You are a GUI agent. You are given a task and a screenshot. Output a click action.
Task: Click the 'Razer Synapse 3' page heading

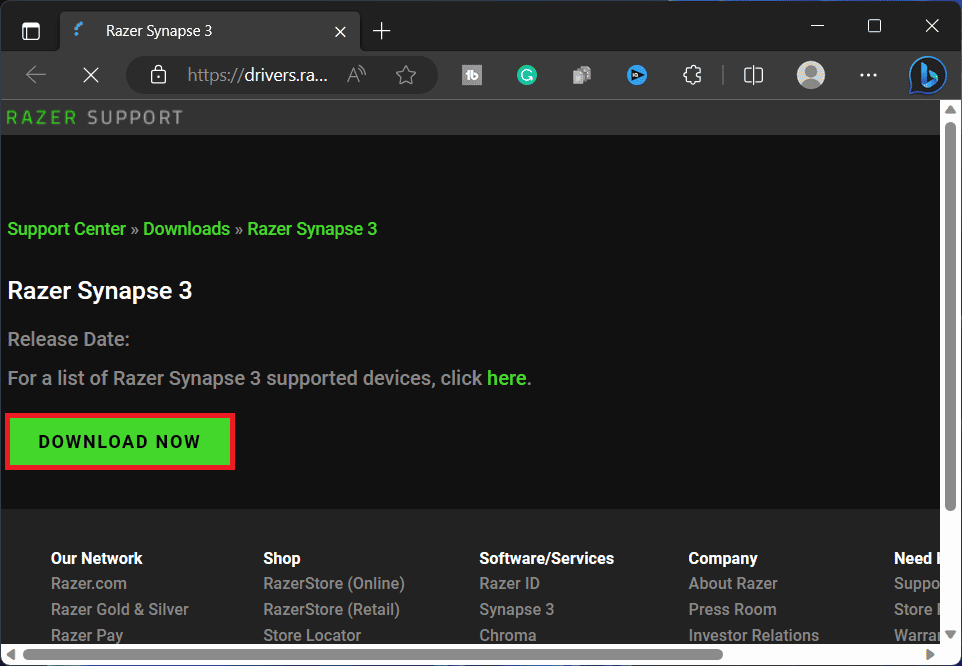click(x=100, y=291)
